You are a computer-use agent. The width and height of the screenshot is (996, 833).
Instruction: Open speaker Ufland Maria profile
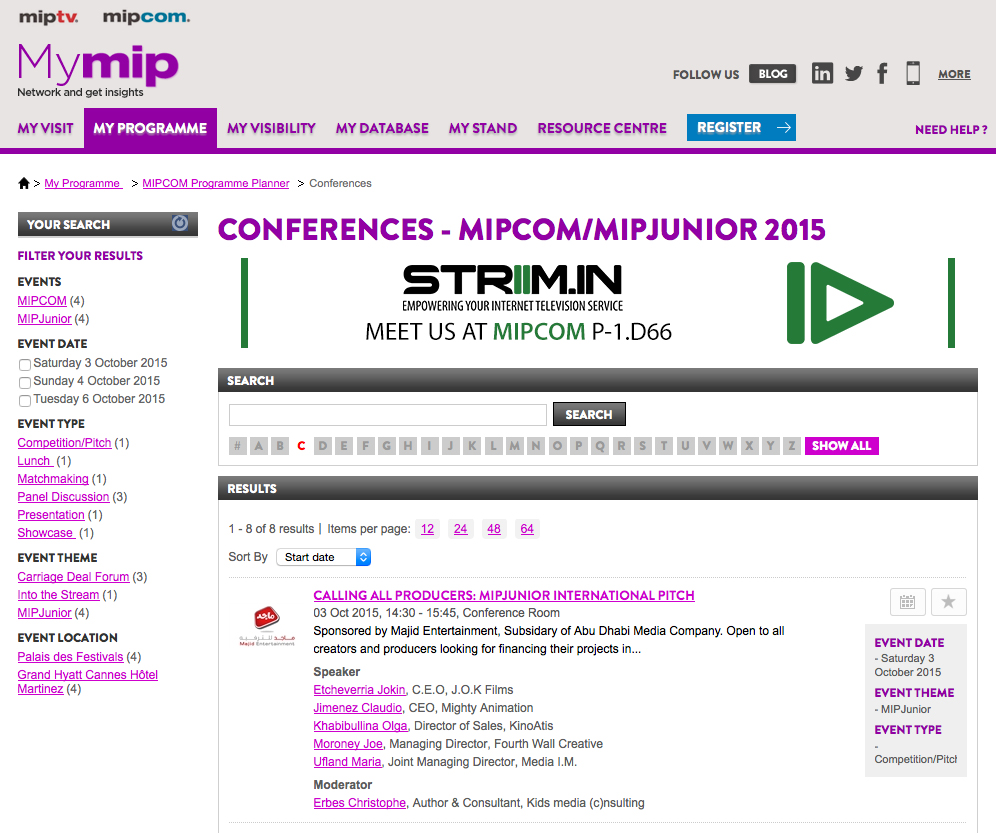pos(347,761)
